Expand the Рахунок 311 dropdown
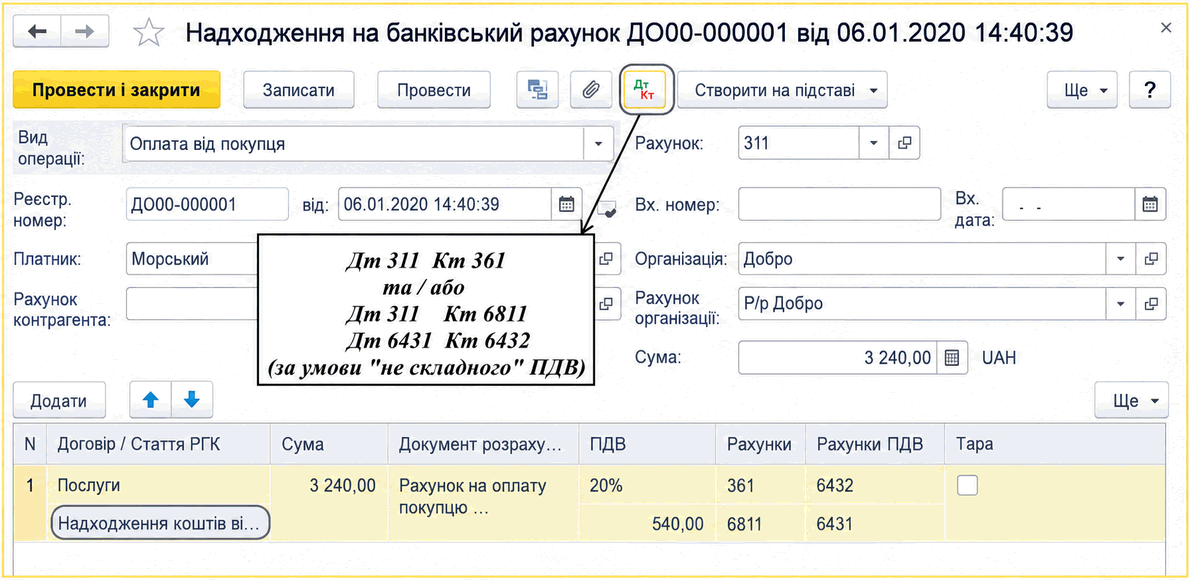 coord(874,143)
